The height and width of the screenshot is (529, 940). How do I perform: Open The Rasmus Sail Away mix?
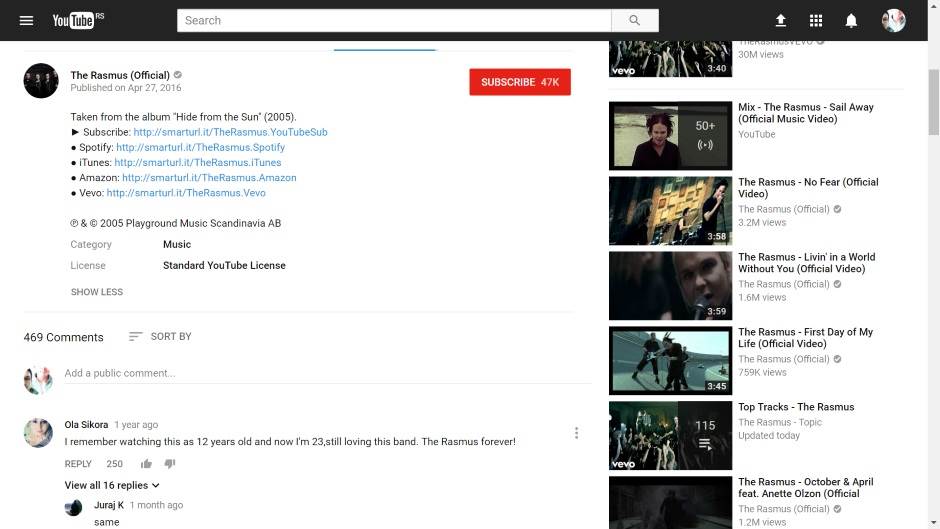pos(670,136)
